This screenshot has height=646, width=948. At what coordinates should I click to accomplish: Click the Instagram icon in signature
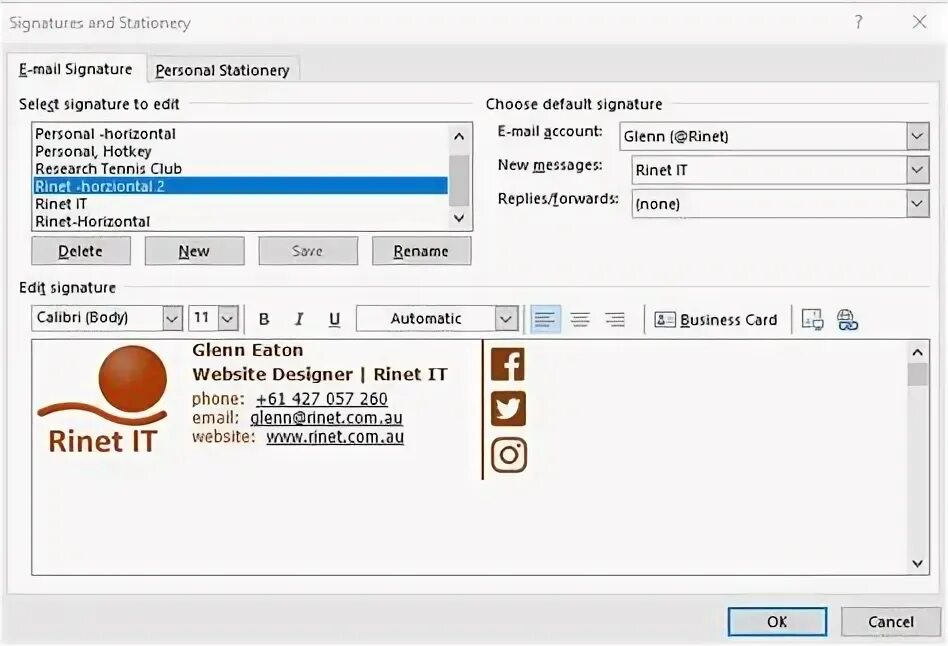coord(508,455)
